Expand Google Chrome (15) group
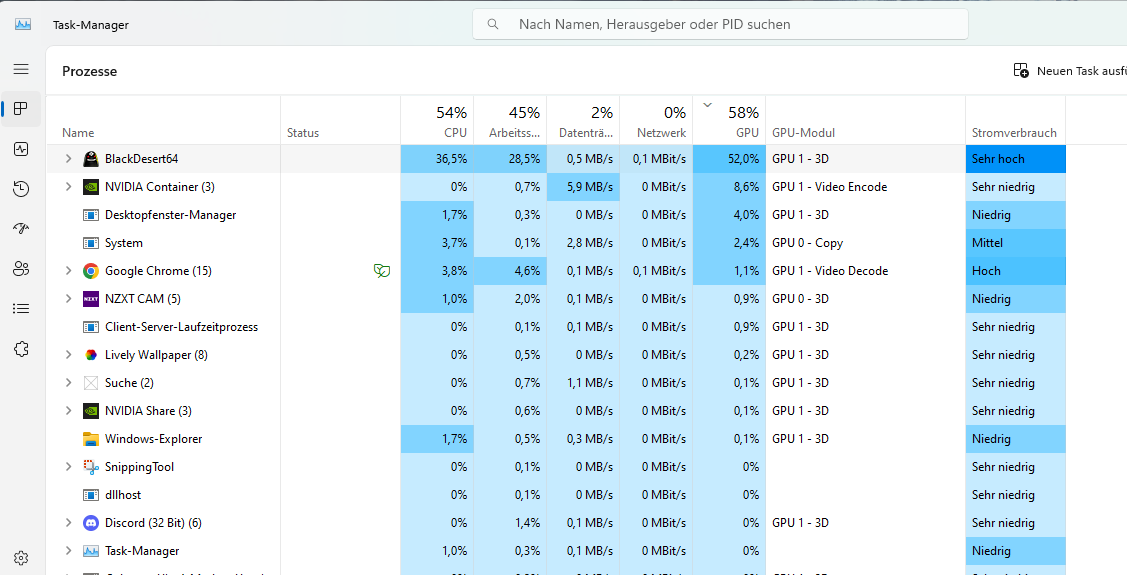This screenshot has width=1127, height=575. point(68,271)
